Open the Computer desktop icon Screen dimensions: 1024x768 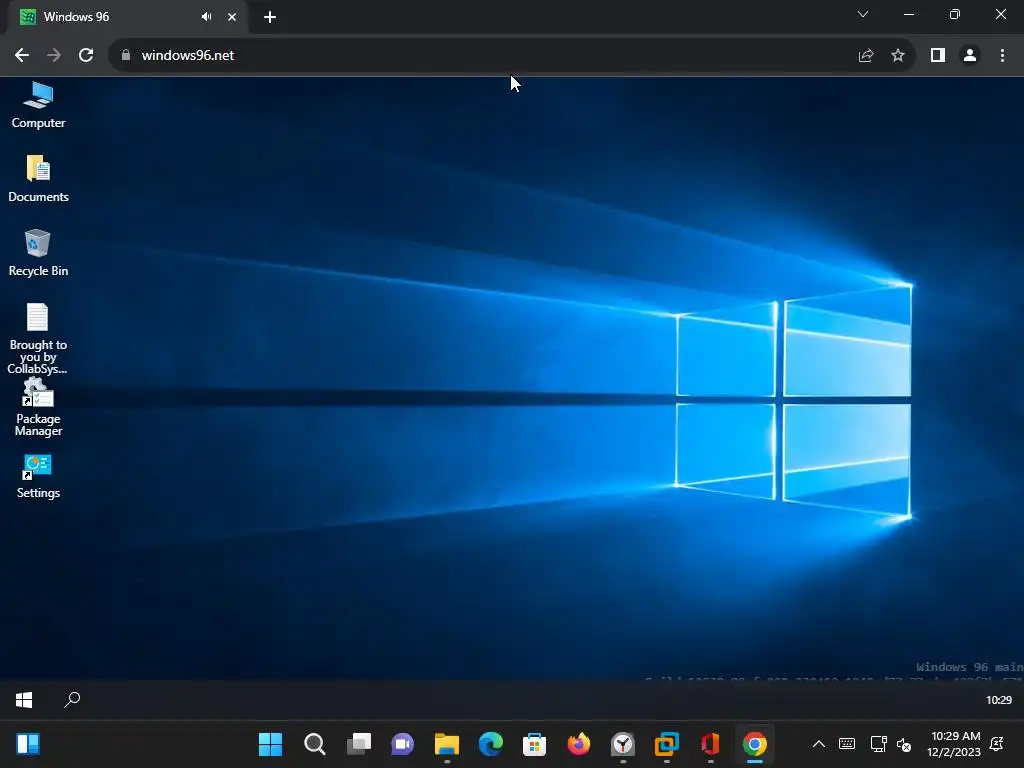38,106
